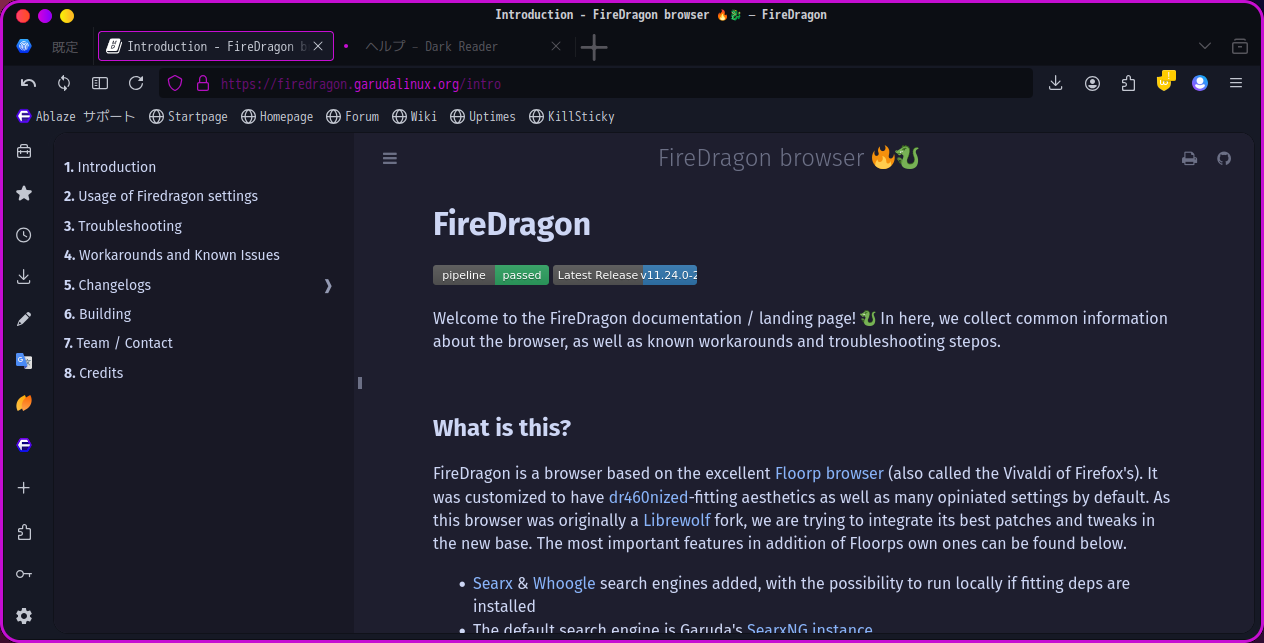The image size is (1264, 643).
Task: Open the Forum bookmark
Action: [352, 116]
